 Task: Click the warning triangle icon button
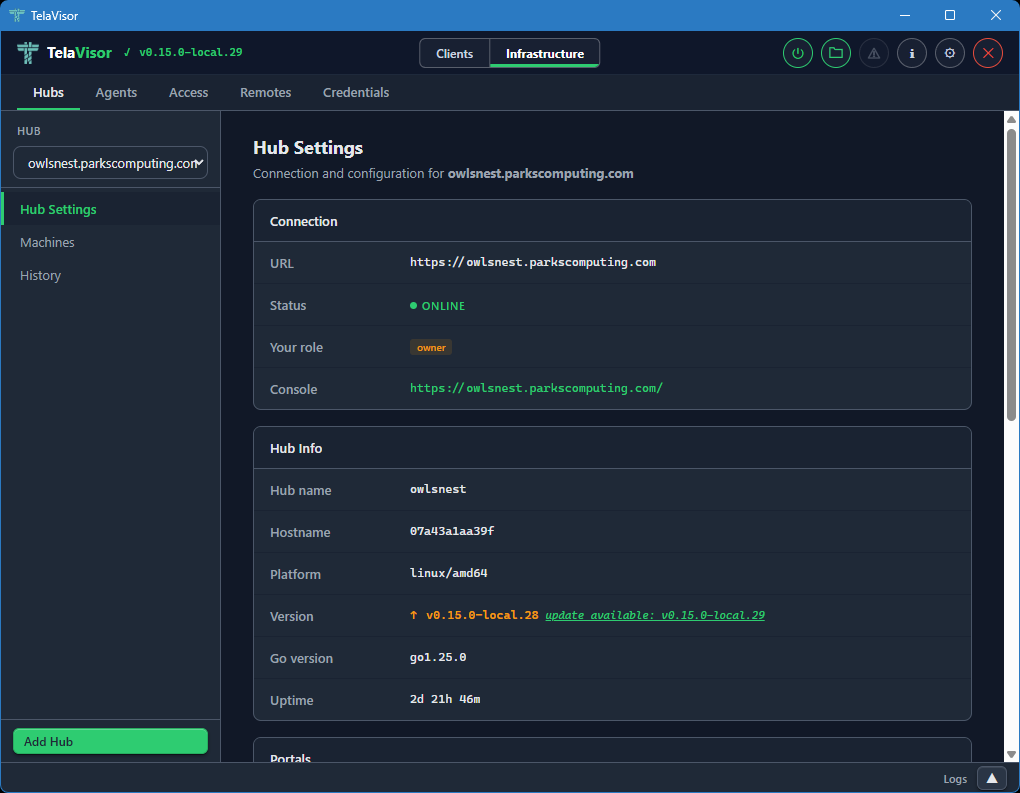coord(874,53)
